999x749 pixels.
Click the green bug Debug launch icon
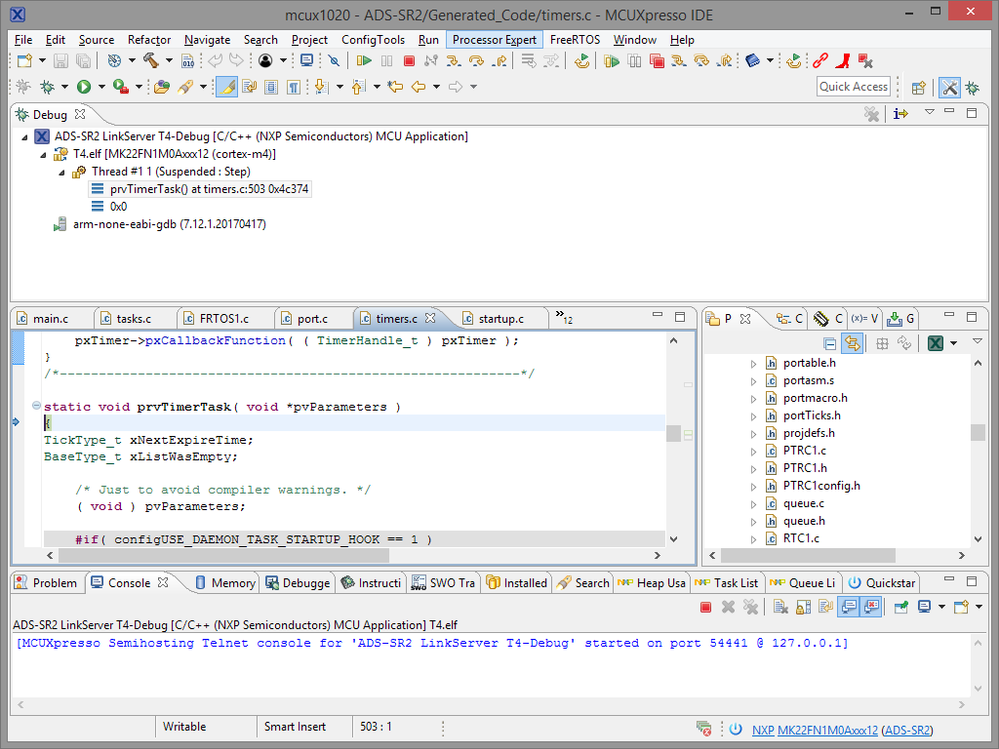[x=47, y=87]
